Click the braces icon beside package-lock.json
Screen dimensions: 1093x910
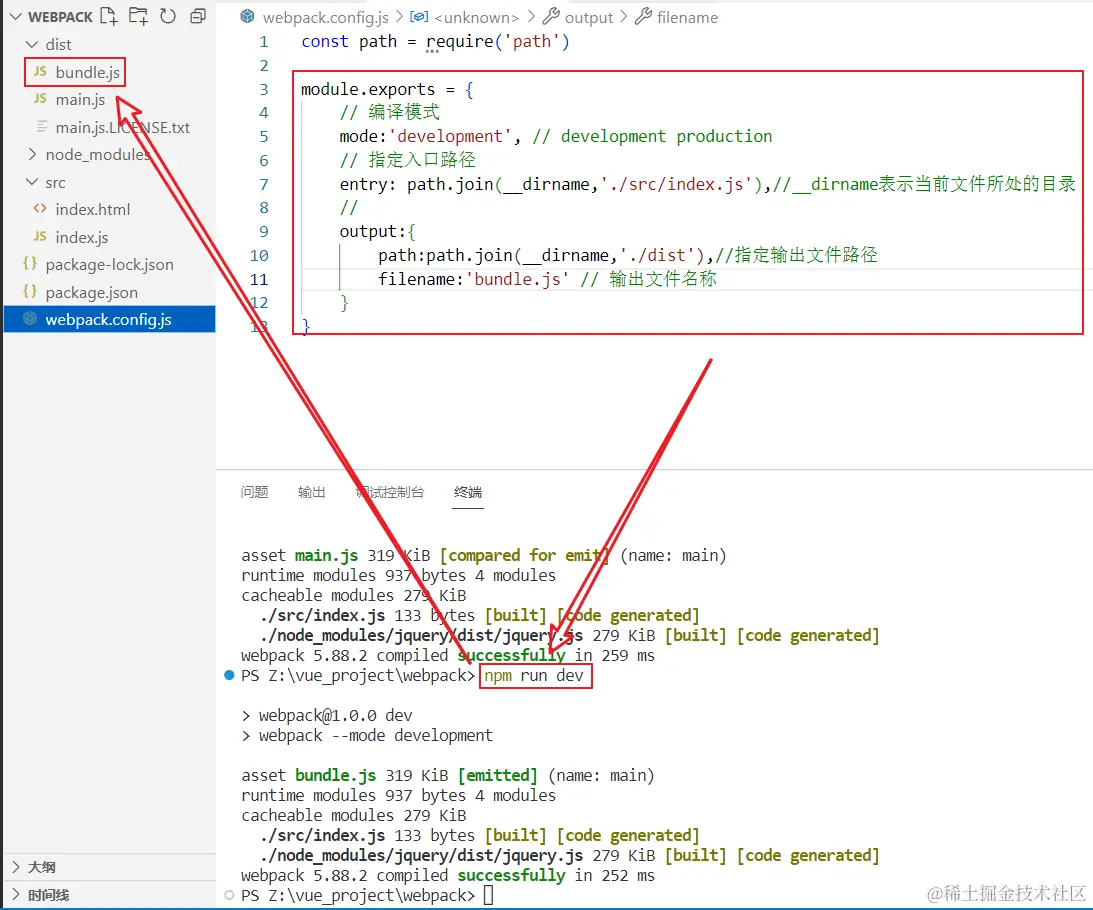(29, 264)
